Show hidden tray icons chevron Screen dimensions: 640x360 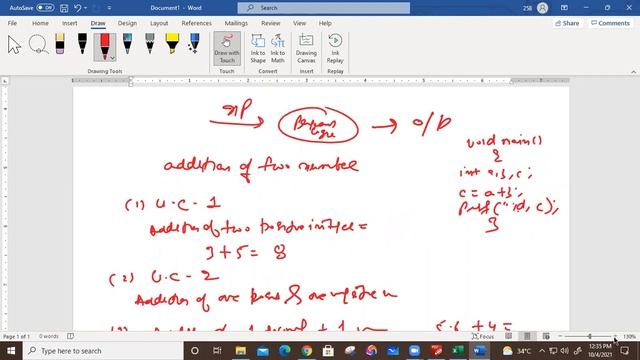[542, 351]
